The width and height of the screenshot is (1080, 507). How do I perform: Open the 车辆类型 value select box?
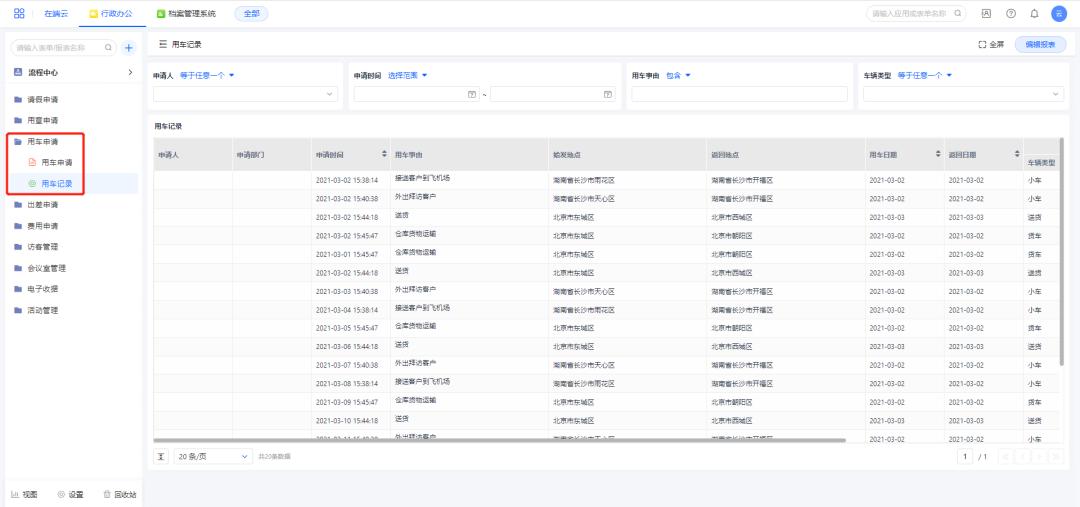point(964,94)
